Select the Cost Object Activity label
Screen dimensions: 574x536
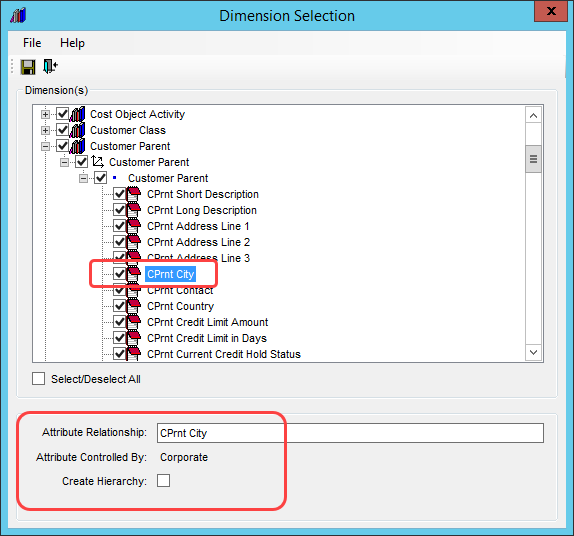point(137,114)
